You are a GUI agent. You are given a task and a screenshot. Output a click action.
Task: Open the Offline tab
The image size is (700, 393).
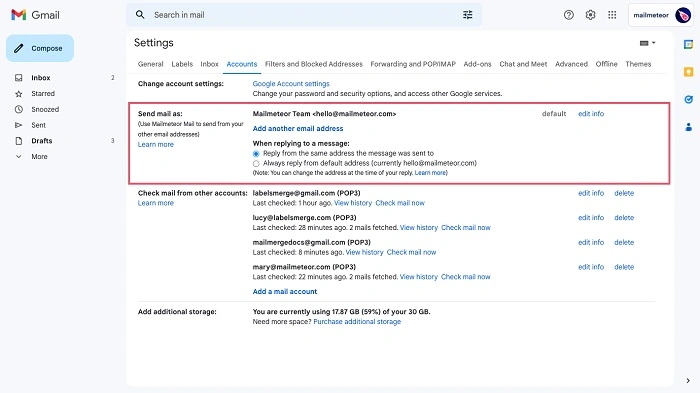click(x=606, y=64)
